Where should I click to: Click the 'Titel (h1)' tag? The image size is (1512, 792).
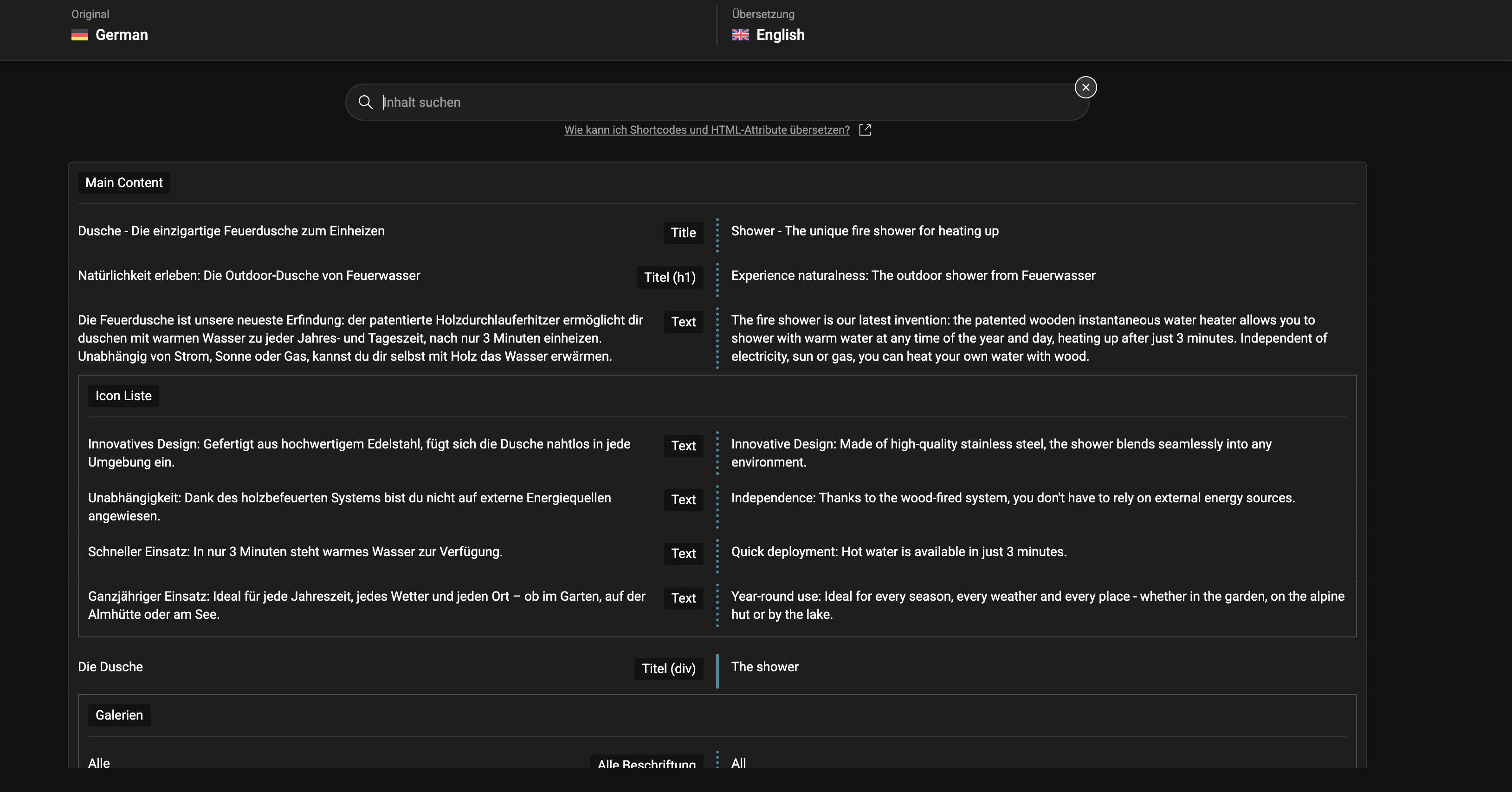[670, 277]
